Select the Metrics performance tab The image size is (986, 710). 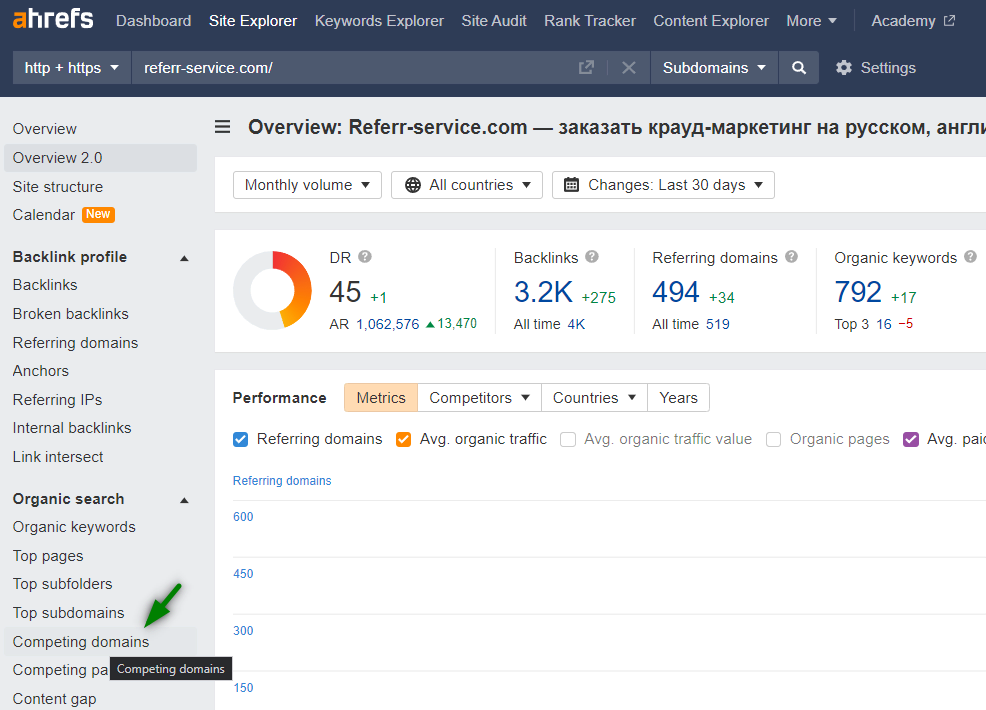pyautogui.click(x=381, y=397)
